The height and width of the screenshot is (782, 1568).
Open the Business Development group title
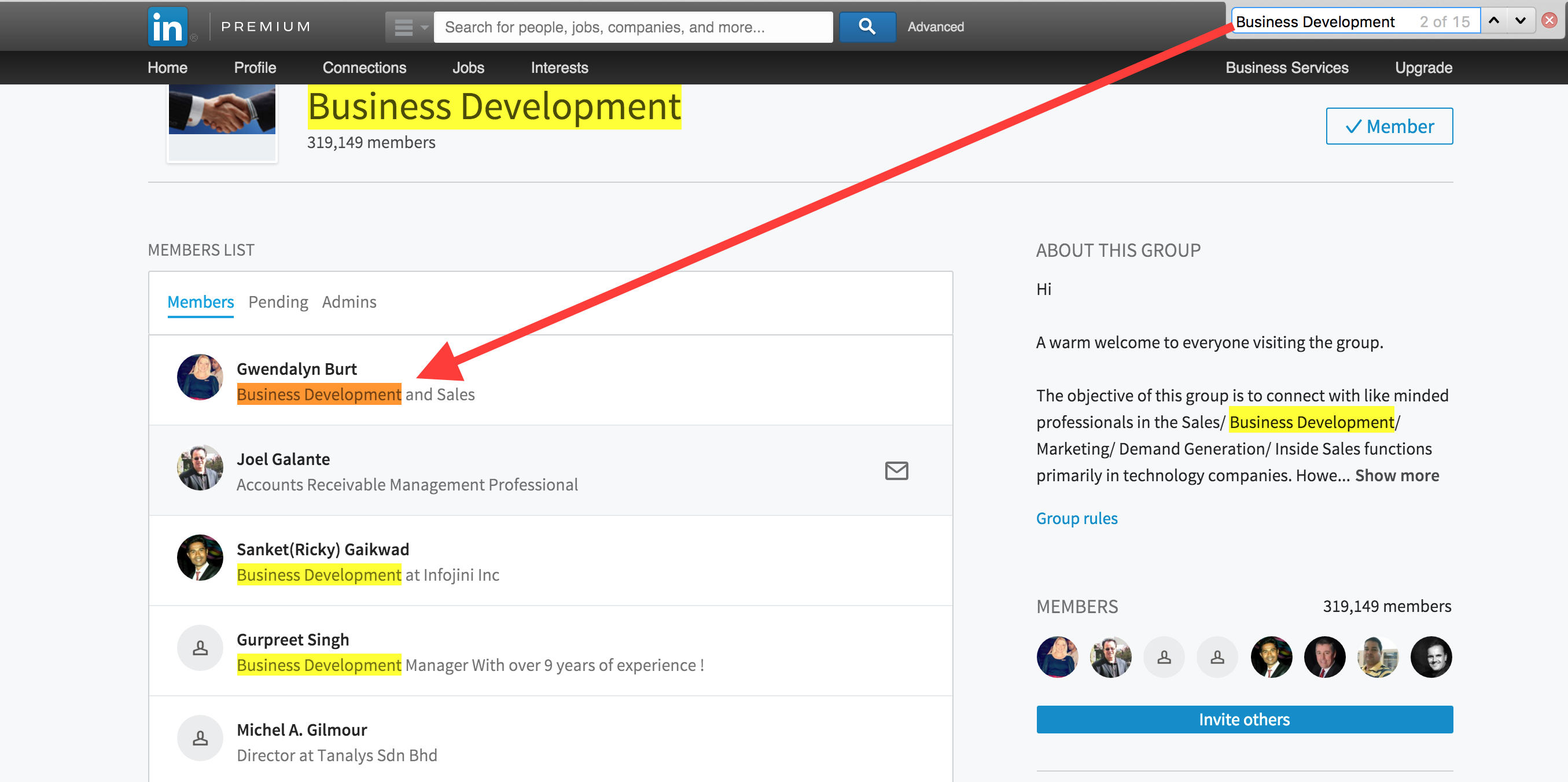[x=494, y=107]
